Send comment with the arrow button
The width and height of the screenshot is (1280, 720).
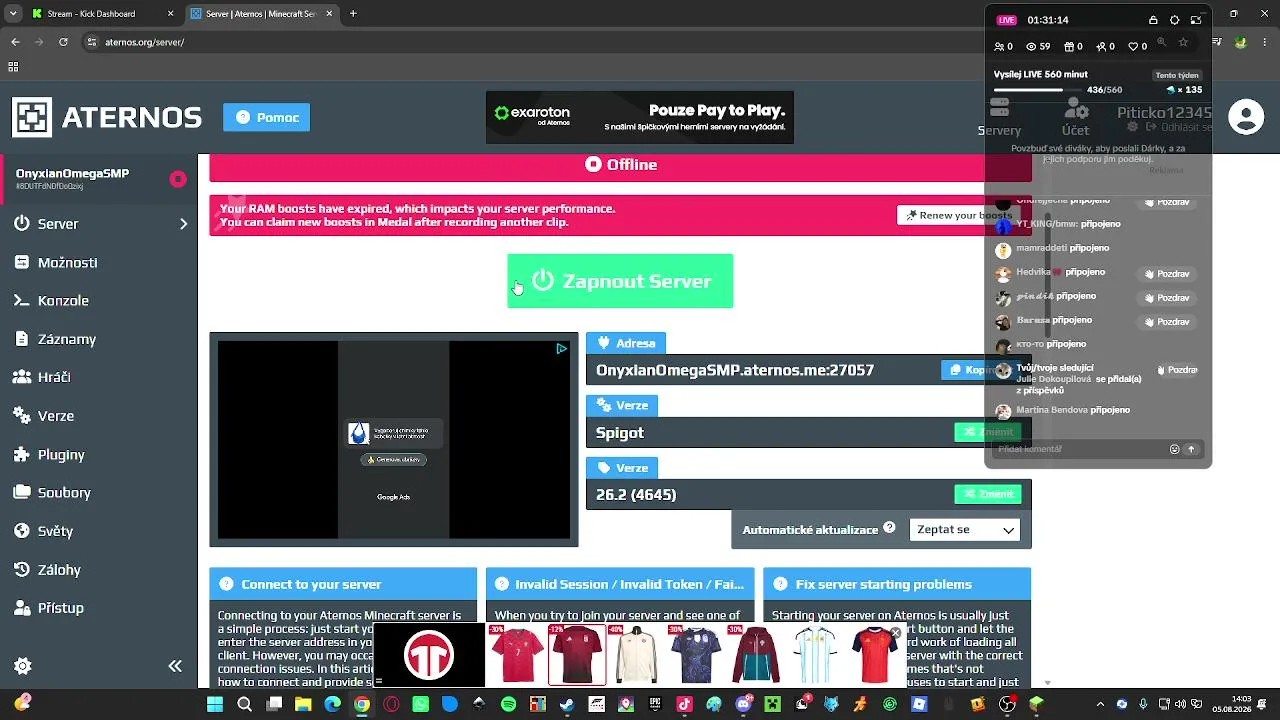pyautogui.click(x=1191, y=449)
